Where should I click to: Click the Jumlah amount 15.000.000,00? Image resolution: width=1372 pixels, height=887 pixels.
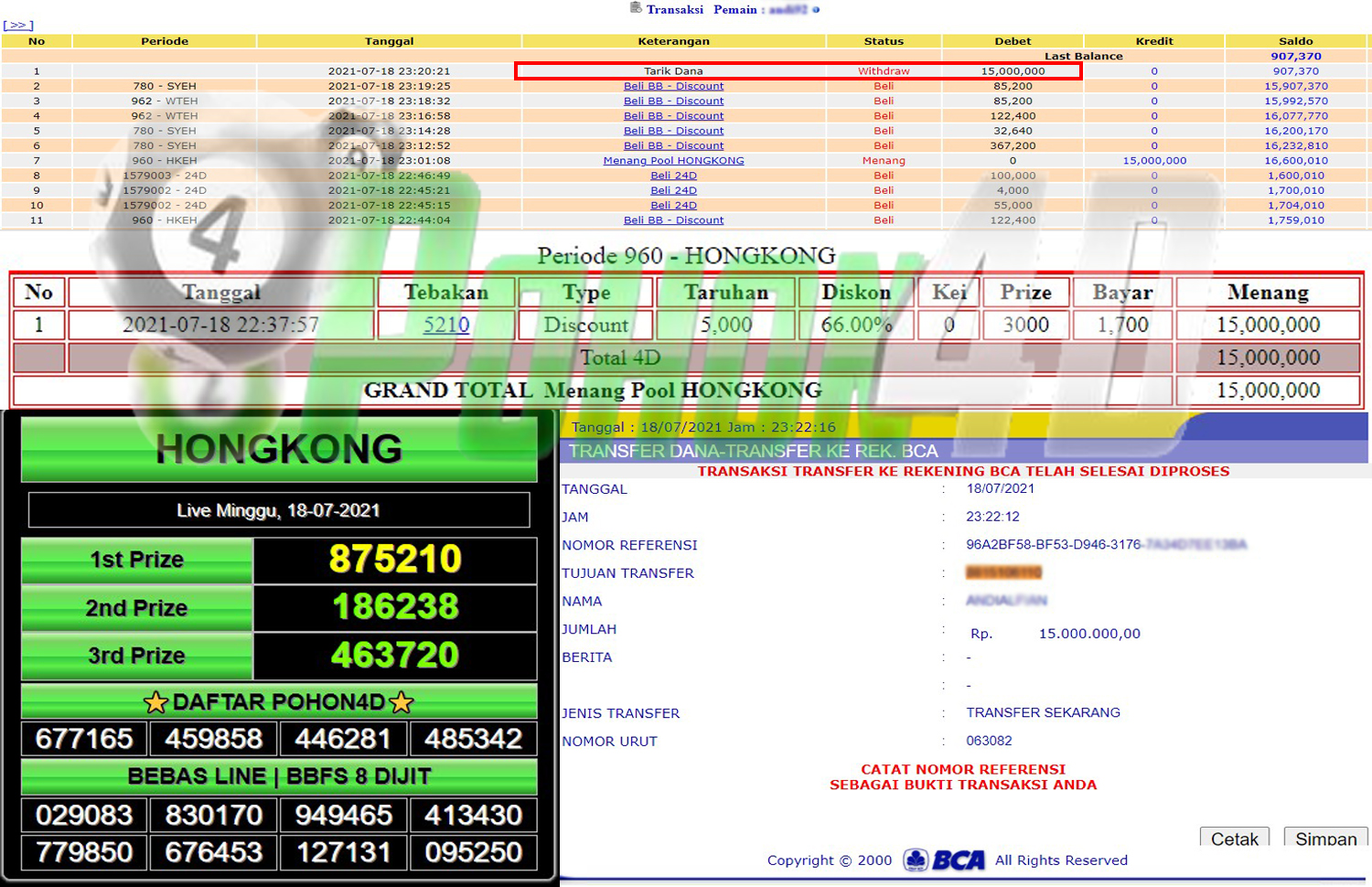(x=1089, y=633)
